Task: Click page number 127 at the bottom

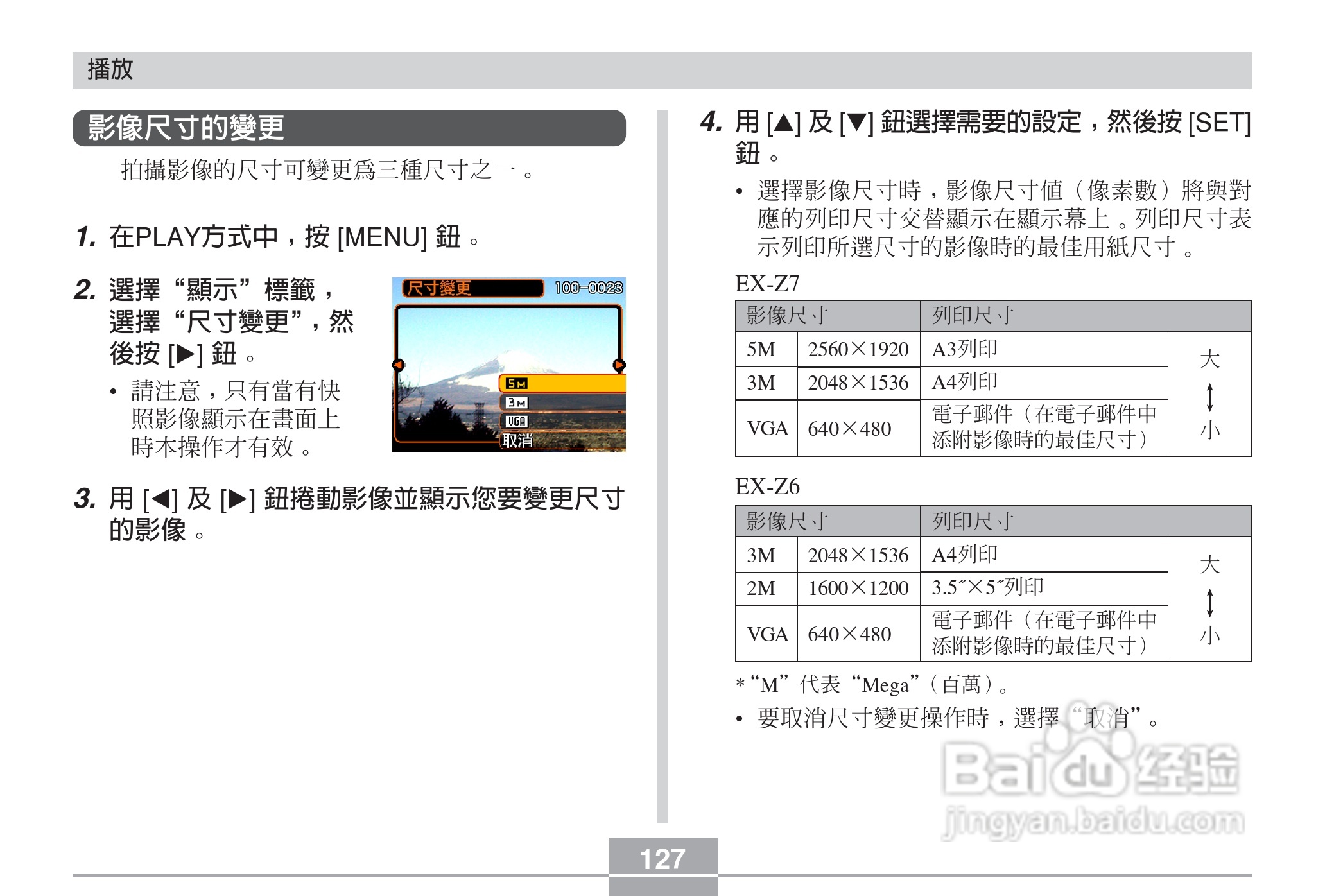Action: click(x=662, y=859)
